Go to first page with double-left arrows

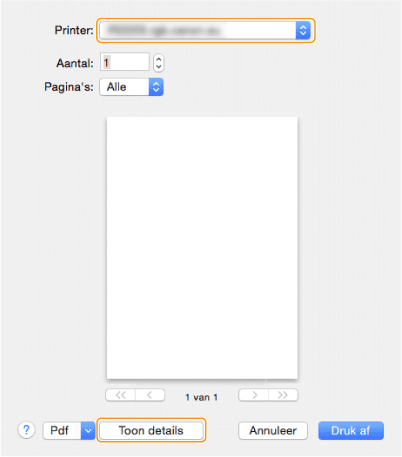121,395
